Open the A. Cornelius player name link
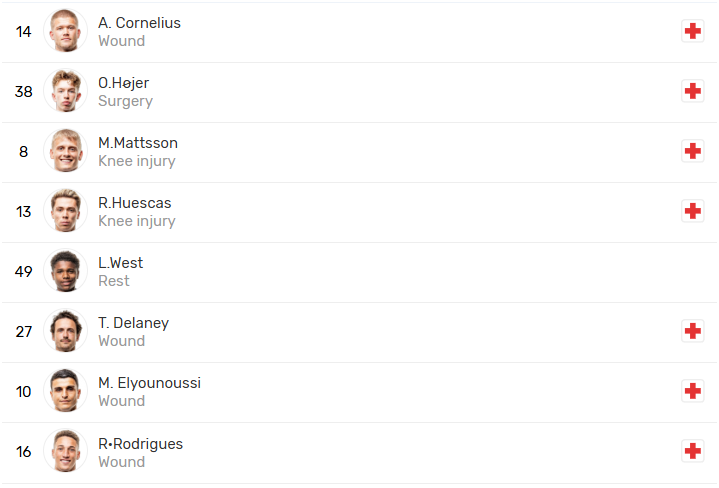This screenshot has height=488, width=719. click(x=139, y=22)
